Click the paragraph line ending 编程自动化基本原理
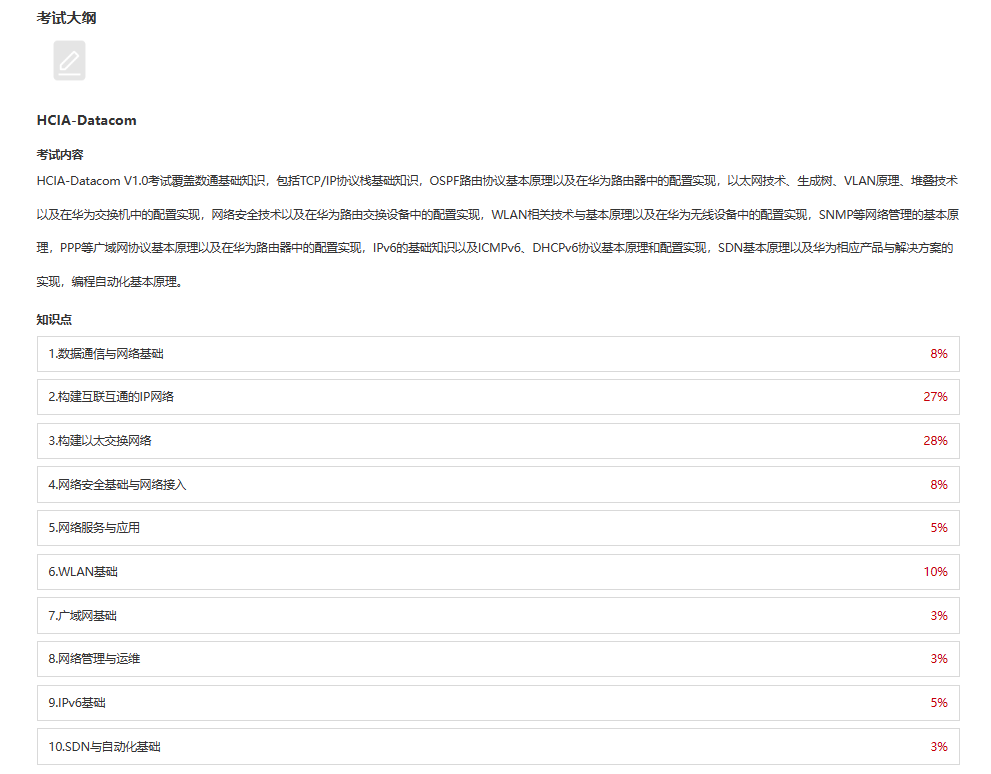This screenshot has height=774, width=991. (x=110, y=282)
